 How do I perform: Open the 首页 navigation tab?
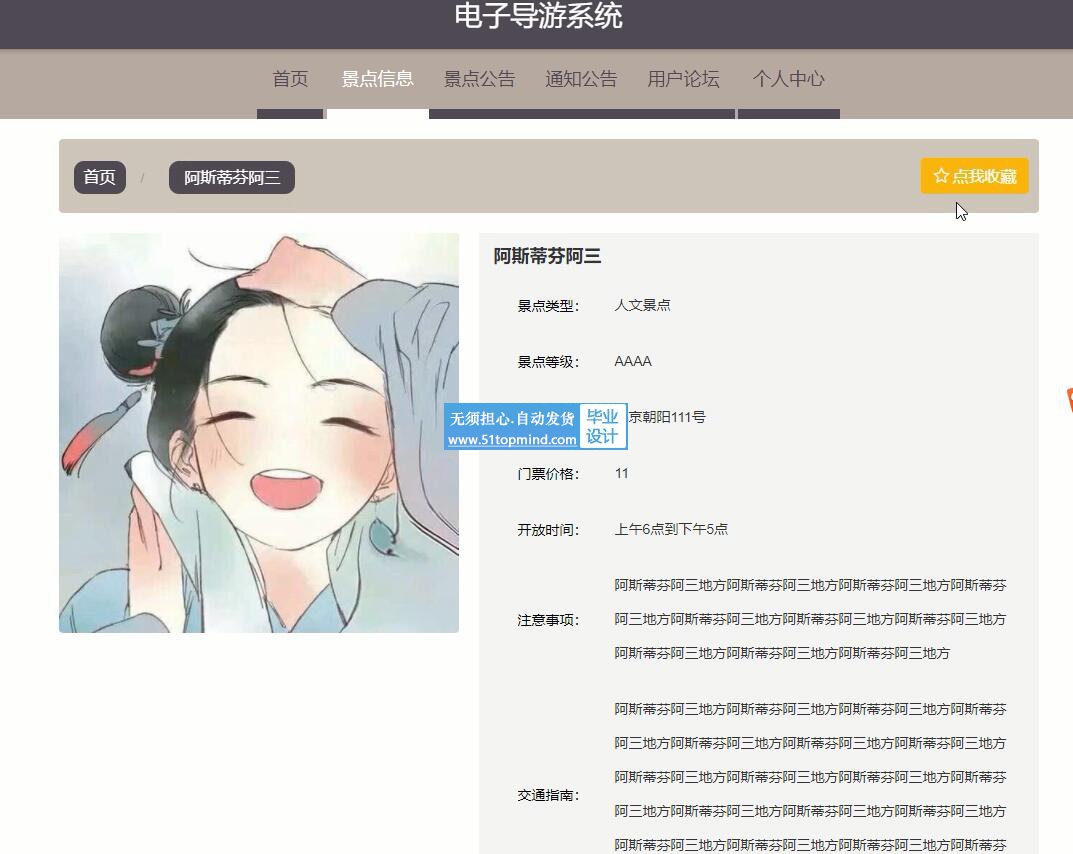[290, 79]
